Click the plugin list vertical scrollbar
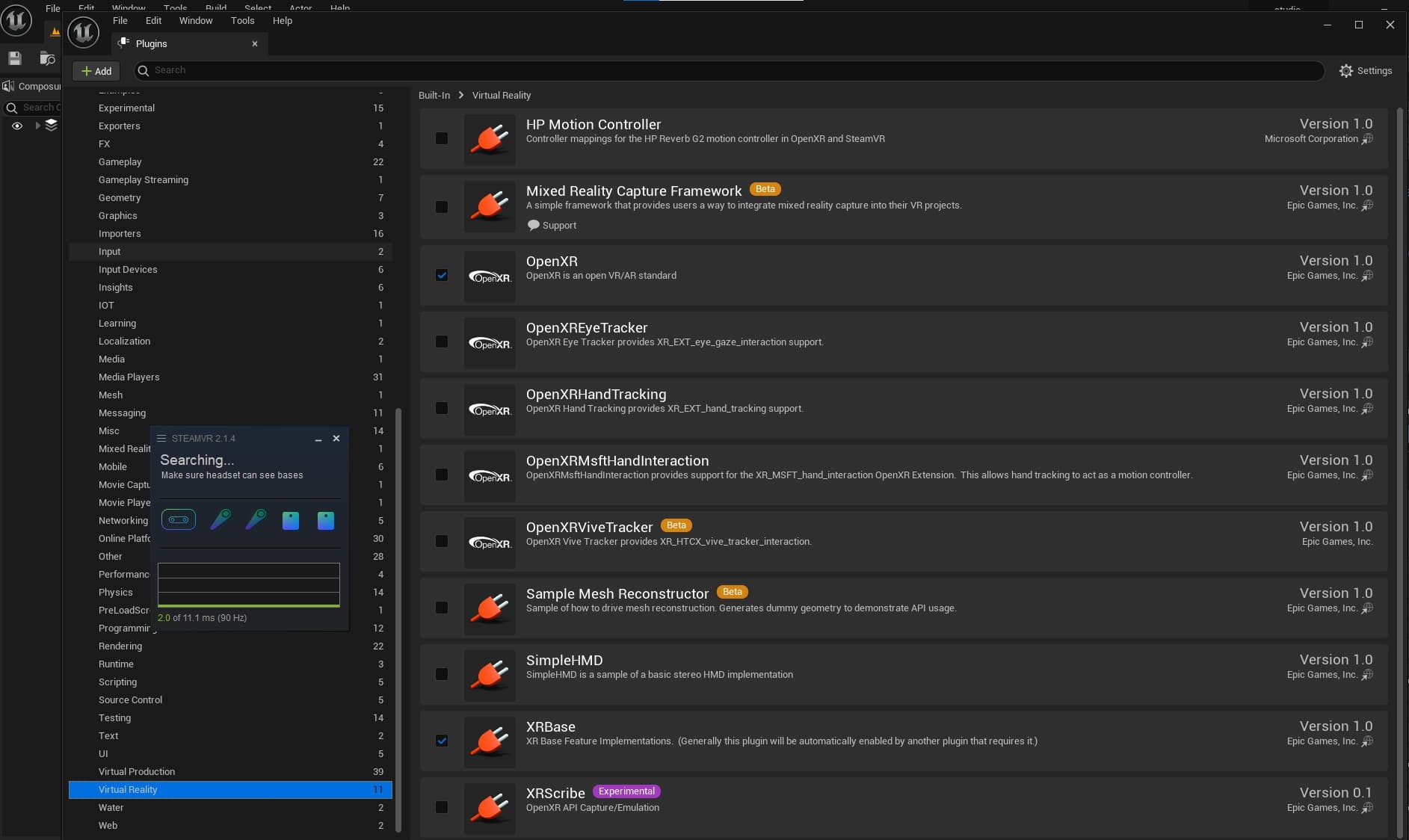Viewport: 1409px width, 840px height. tap(1400, 472)
